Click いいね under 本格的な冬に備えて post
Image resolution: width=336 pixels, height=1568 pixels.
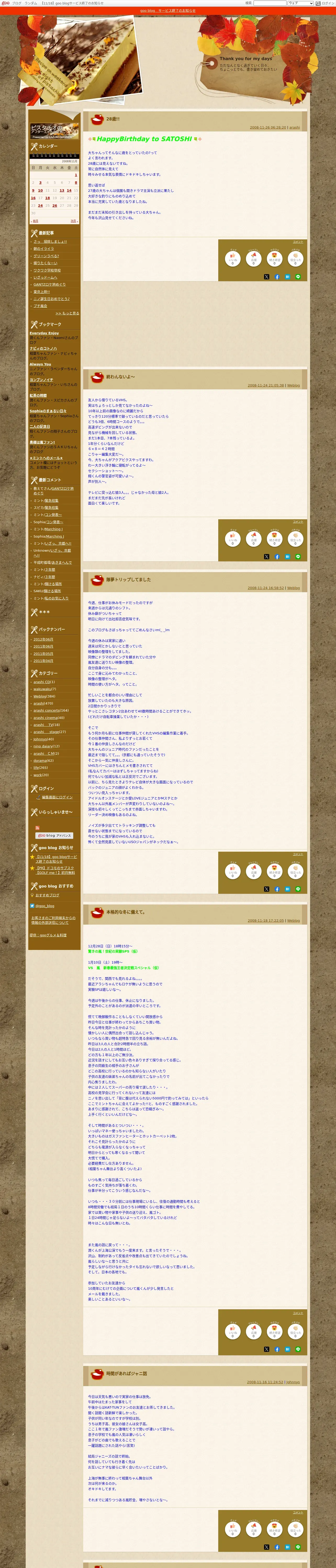[232, 1331]
